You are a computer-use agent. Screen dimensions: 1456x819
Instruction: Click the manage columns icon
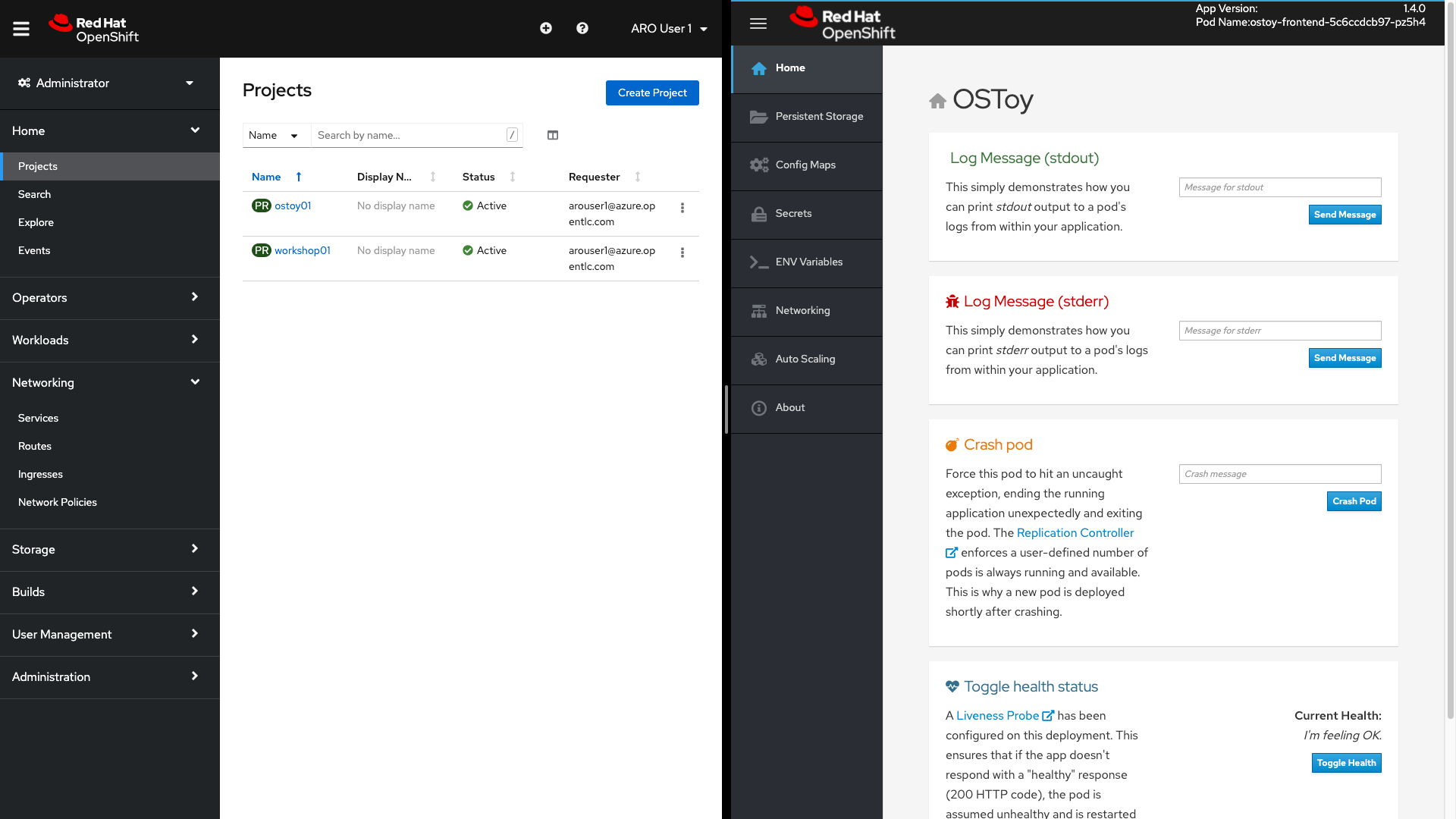[553, 135]
